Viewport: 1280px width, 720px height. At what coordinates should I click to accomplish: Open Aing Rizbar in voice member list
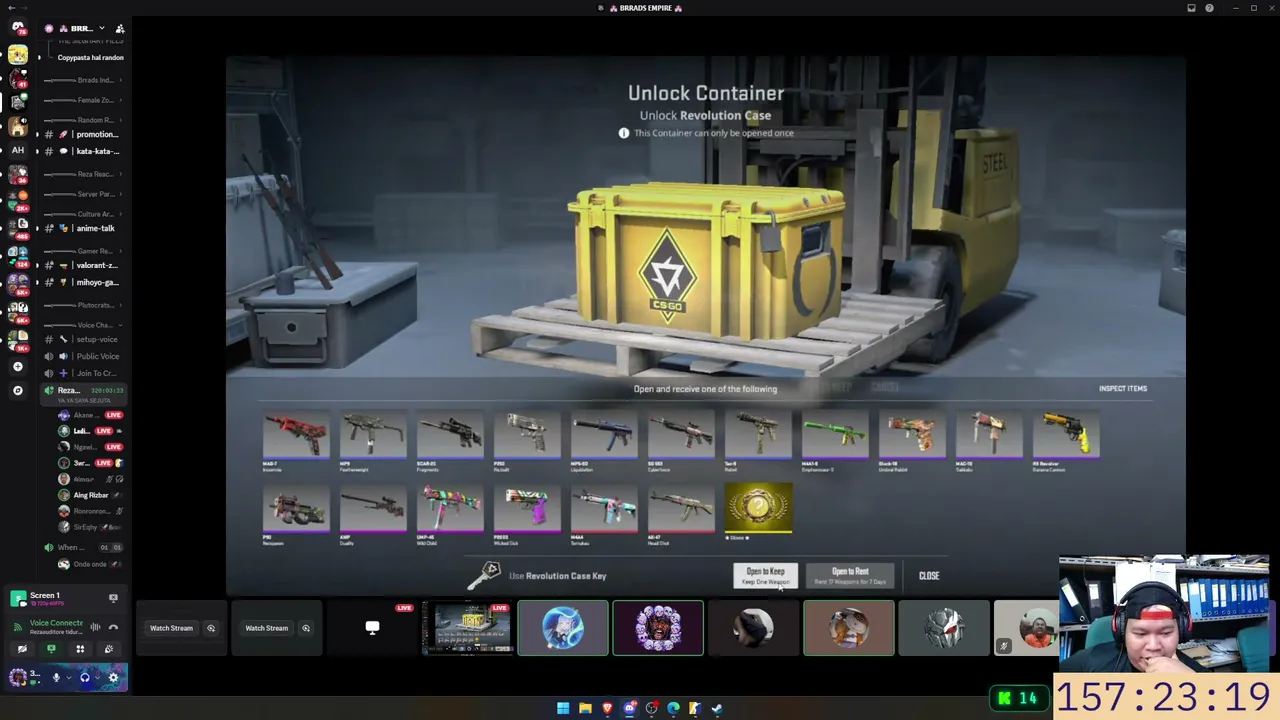[x=90, y=495]
